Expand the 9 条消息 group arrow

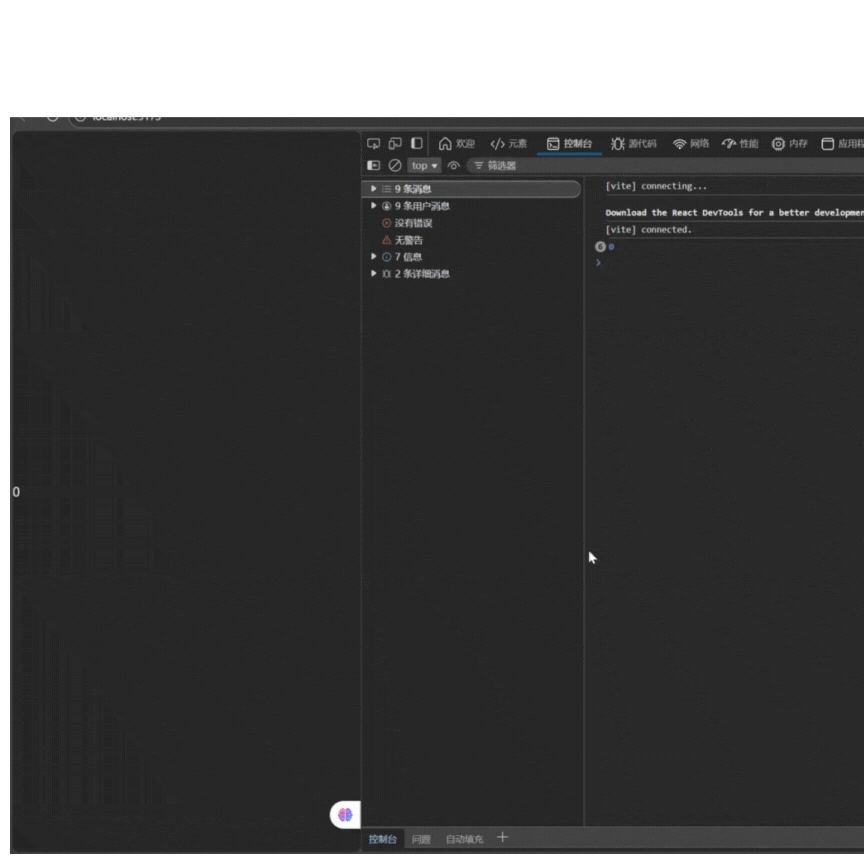coord(374,188)
